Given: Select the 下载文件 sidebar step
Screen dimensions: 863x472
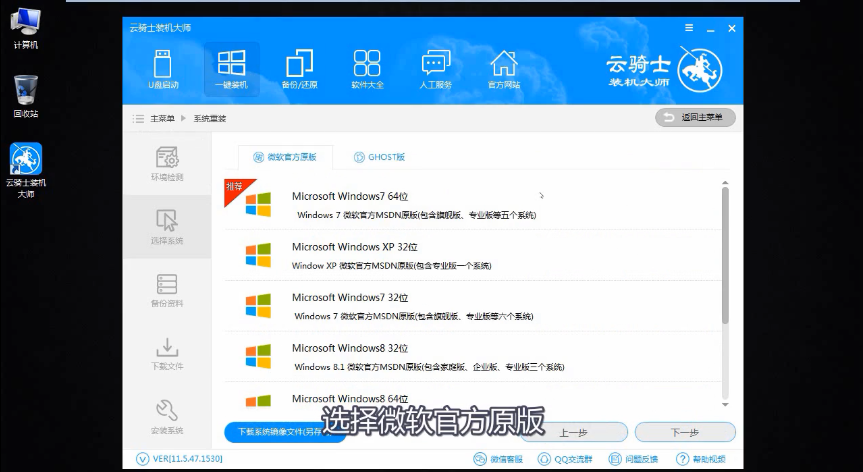Looking at the screenshot, I should (x=167, y=354).
